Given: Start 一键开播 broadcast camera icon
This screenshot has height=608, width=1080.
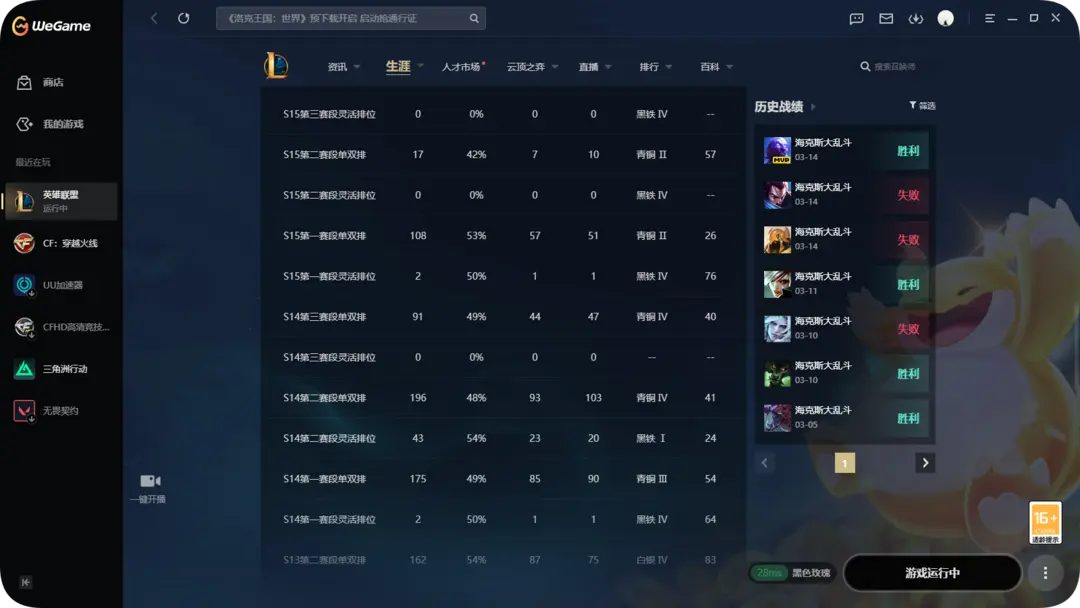Looking at the screenshot, I should coord(150,481).
